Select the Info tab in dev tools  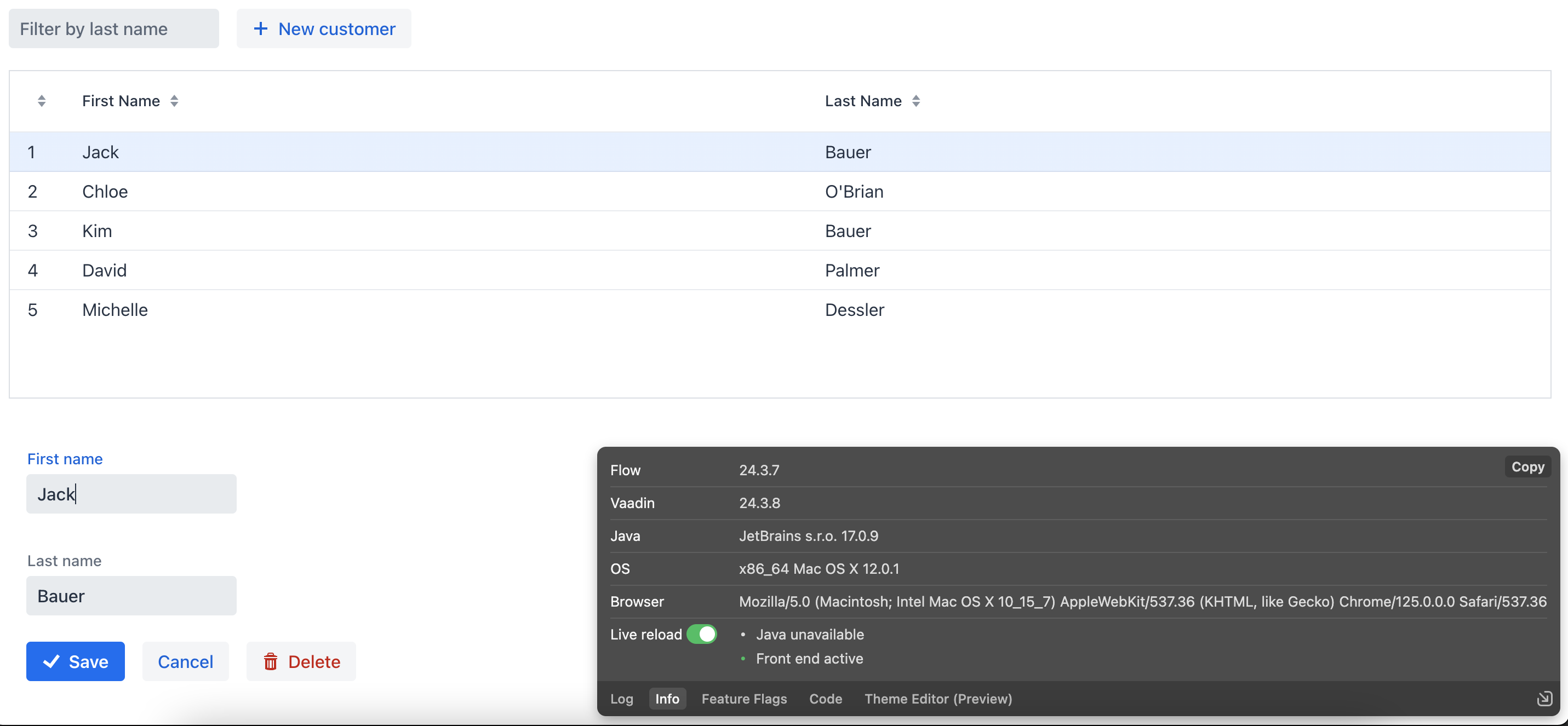coord(667,699)
